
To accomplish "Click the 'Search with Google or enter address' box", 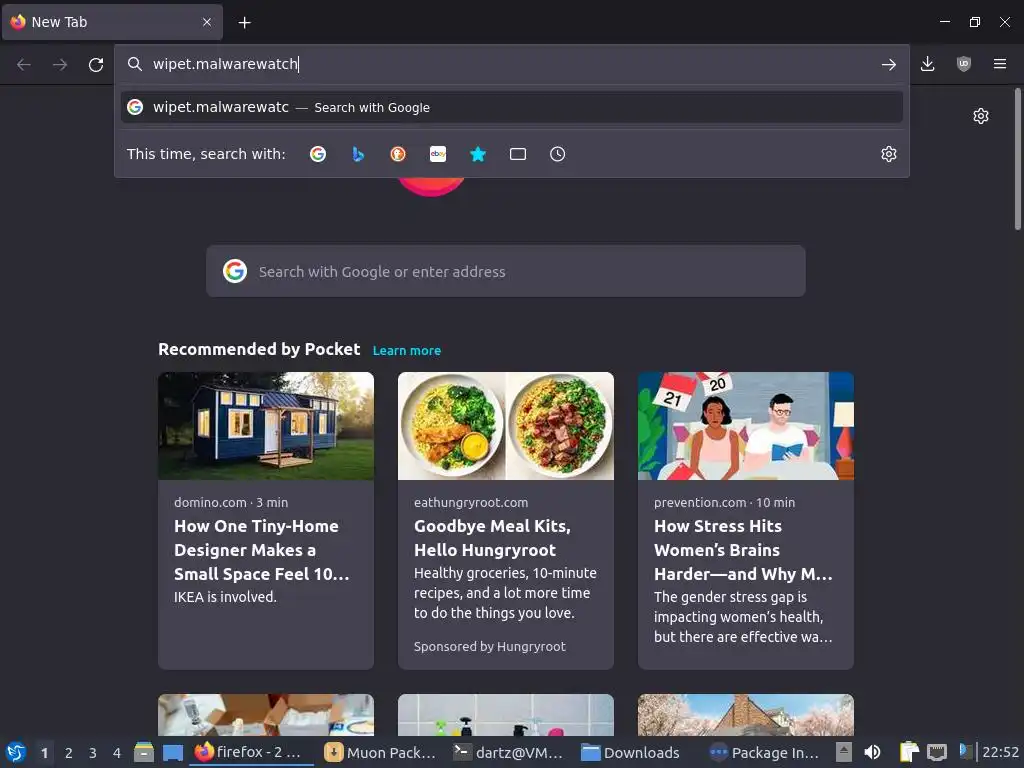I will pyautogui.click(x=505, y=271).
